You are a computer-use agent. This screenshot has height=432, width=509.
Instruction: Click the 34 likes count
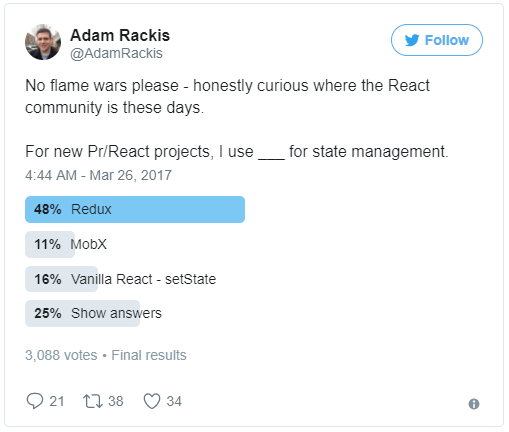[x=174, y=401]
